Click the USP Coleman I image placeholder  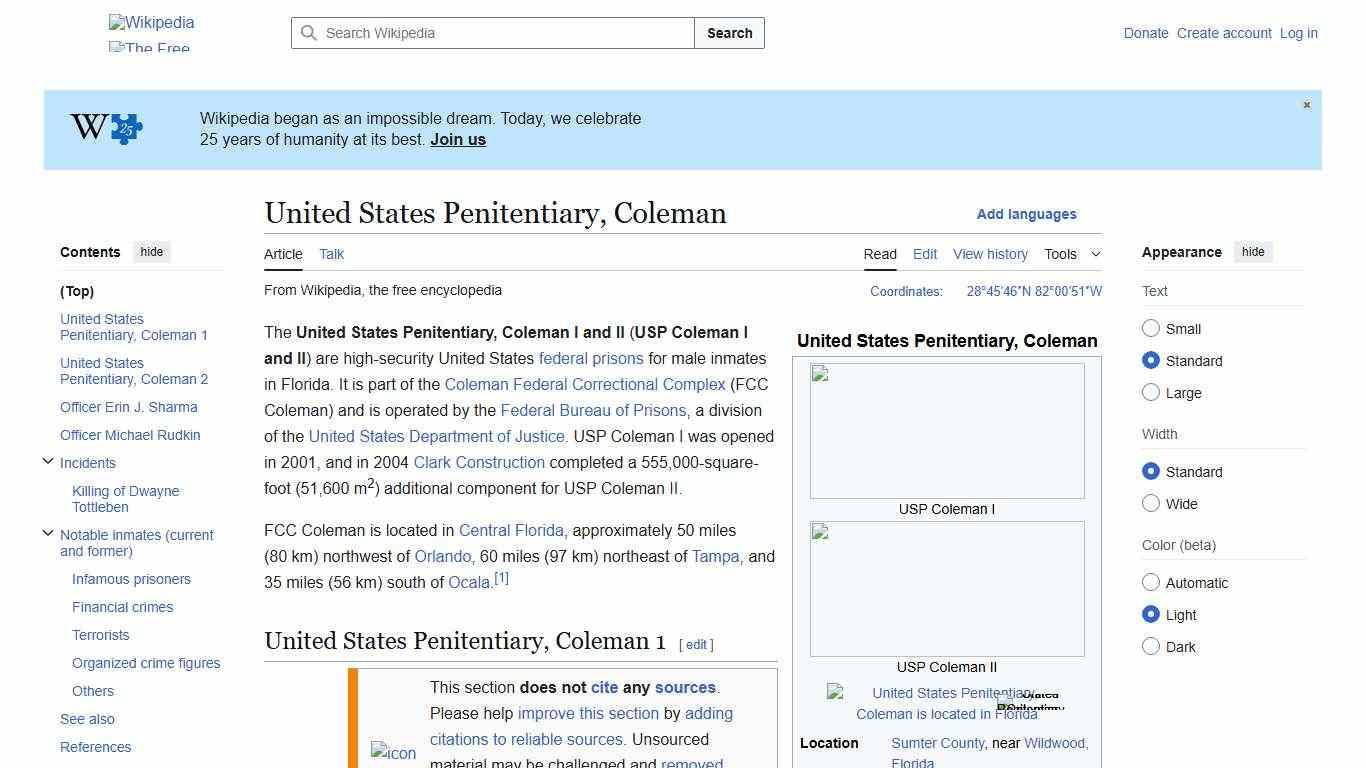point(946,430)
